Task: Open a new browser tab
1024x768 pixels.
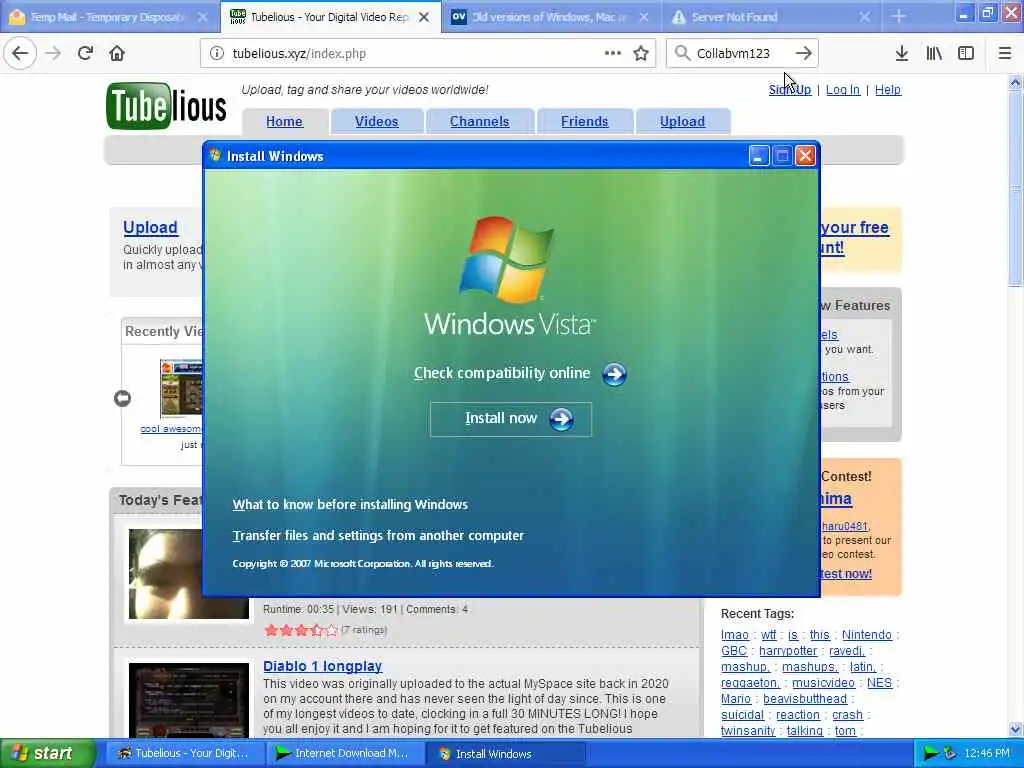Action: 899,17
